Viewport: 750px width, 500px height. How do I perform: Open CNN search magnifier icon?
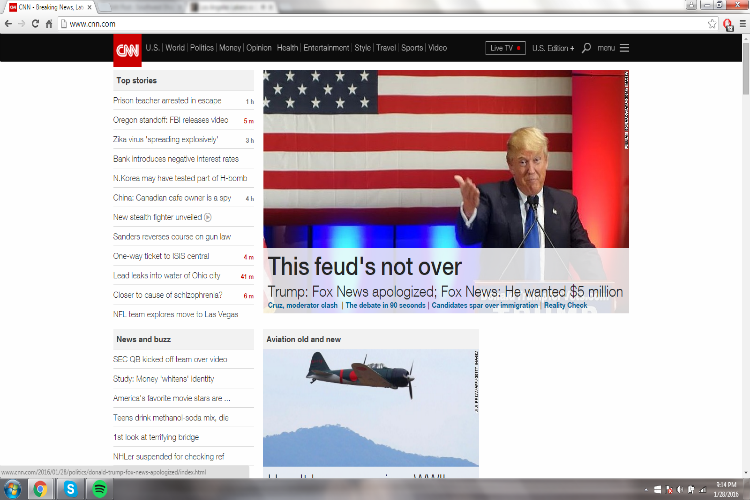(x=586, y=48)
